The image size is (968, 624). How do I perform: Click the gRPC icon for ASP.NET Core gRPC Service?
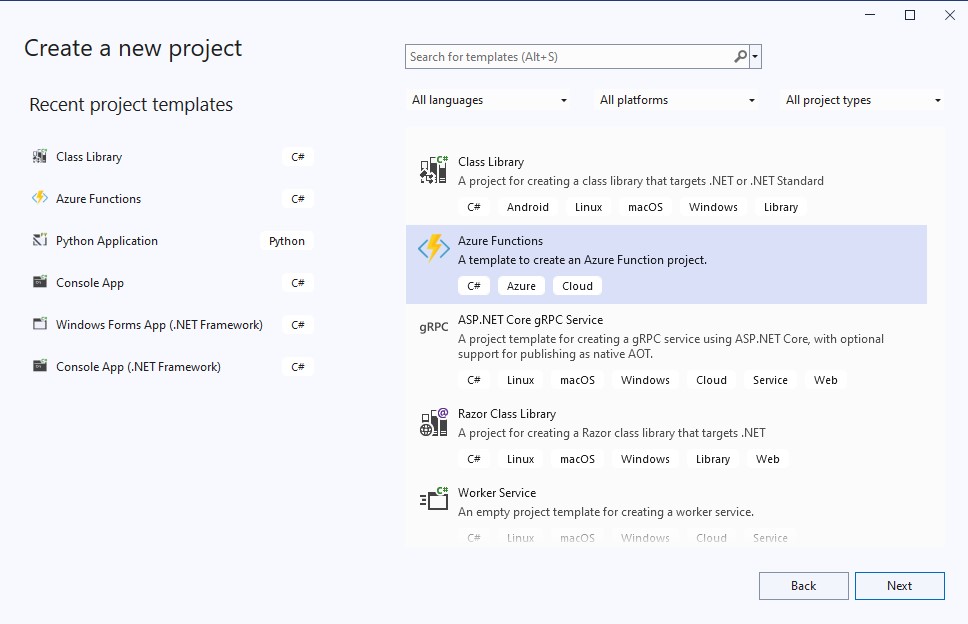tap(433, 327)
